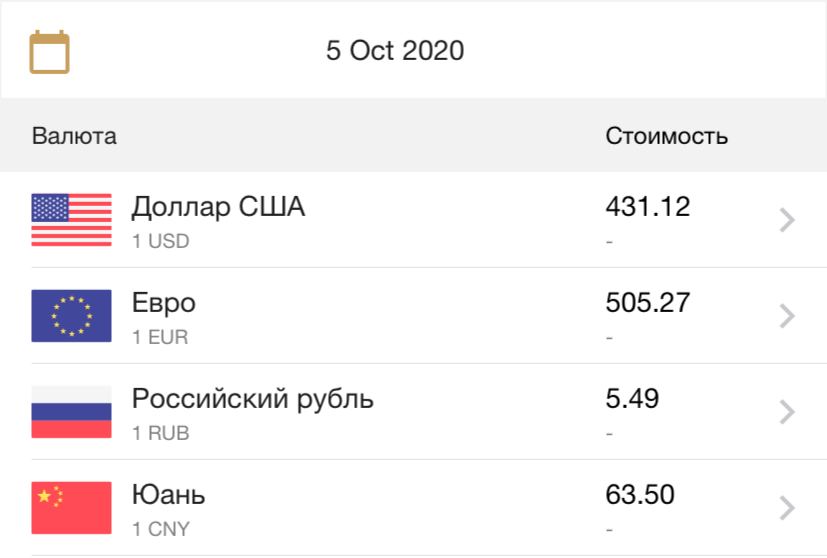This screenshot has height=558, width=827.
Task: Select the 431.12 USD rate value
Action: (x=648, y=207)
